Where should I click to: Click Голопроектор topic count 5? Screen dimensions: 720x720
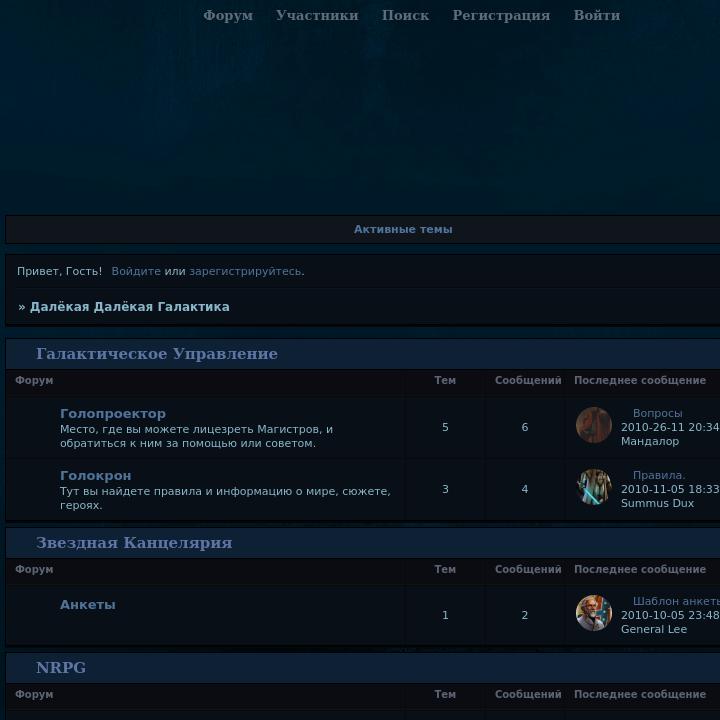click(x=445, y=428)
